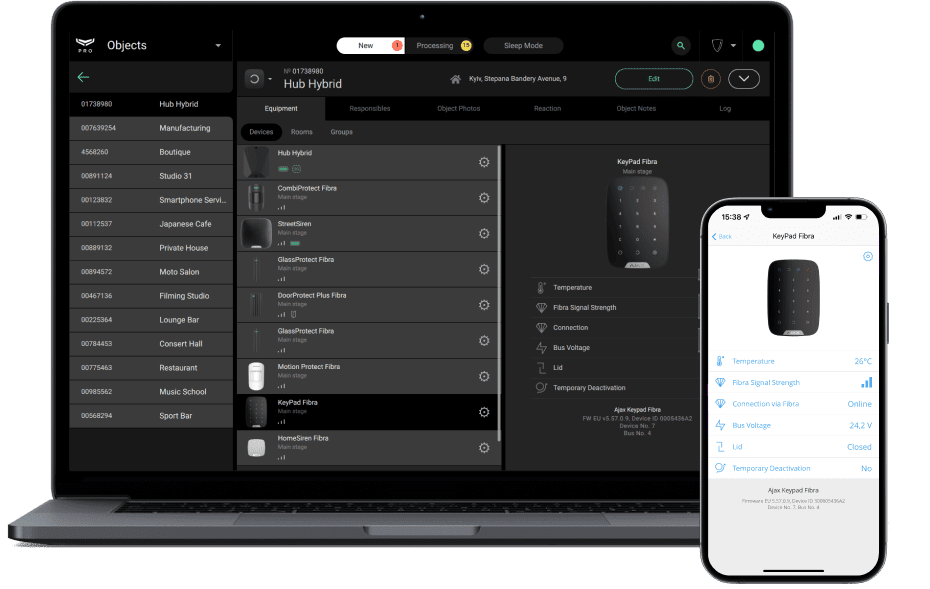
Task: Open settings gear for CombiProtect Fibra
Action: (484, 198)
